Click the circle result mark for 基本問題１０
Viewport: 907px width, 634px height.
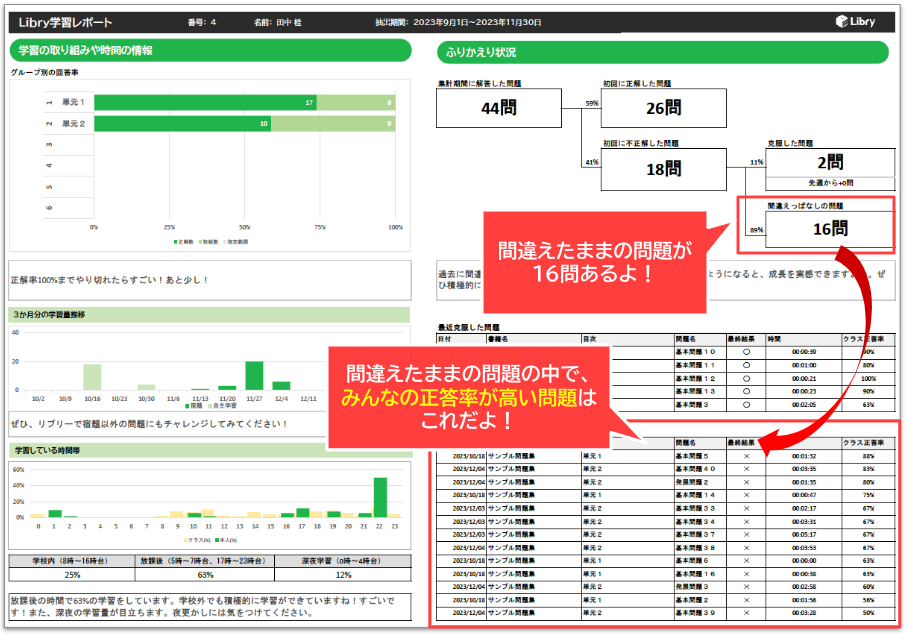pyautogui.click(x=745, y=351)
